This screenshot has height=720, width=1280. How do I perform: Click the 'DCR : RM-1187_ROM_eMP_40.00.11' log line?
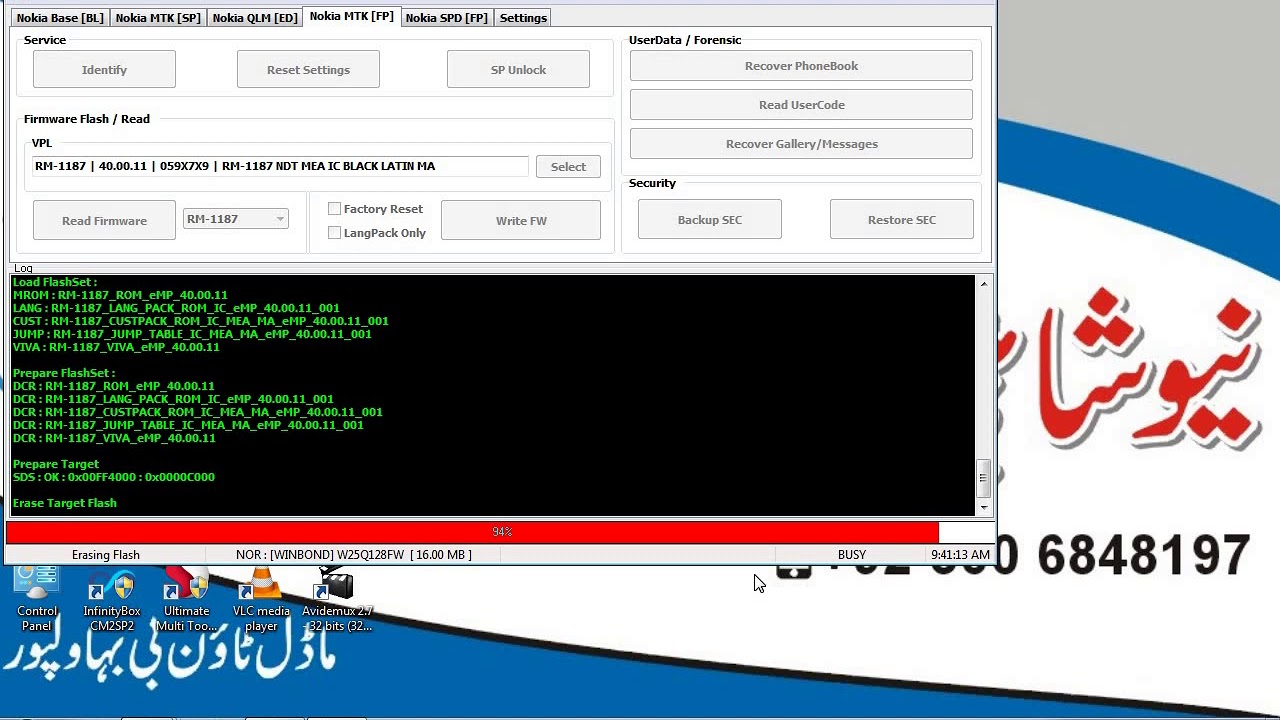[114, 387]
